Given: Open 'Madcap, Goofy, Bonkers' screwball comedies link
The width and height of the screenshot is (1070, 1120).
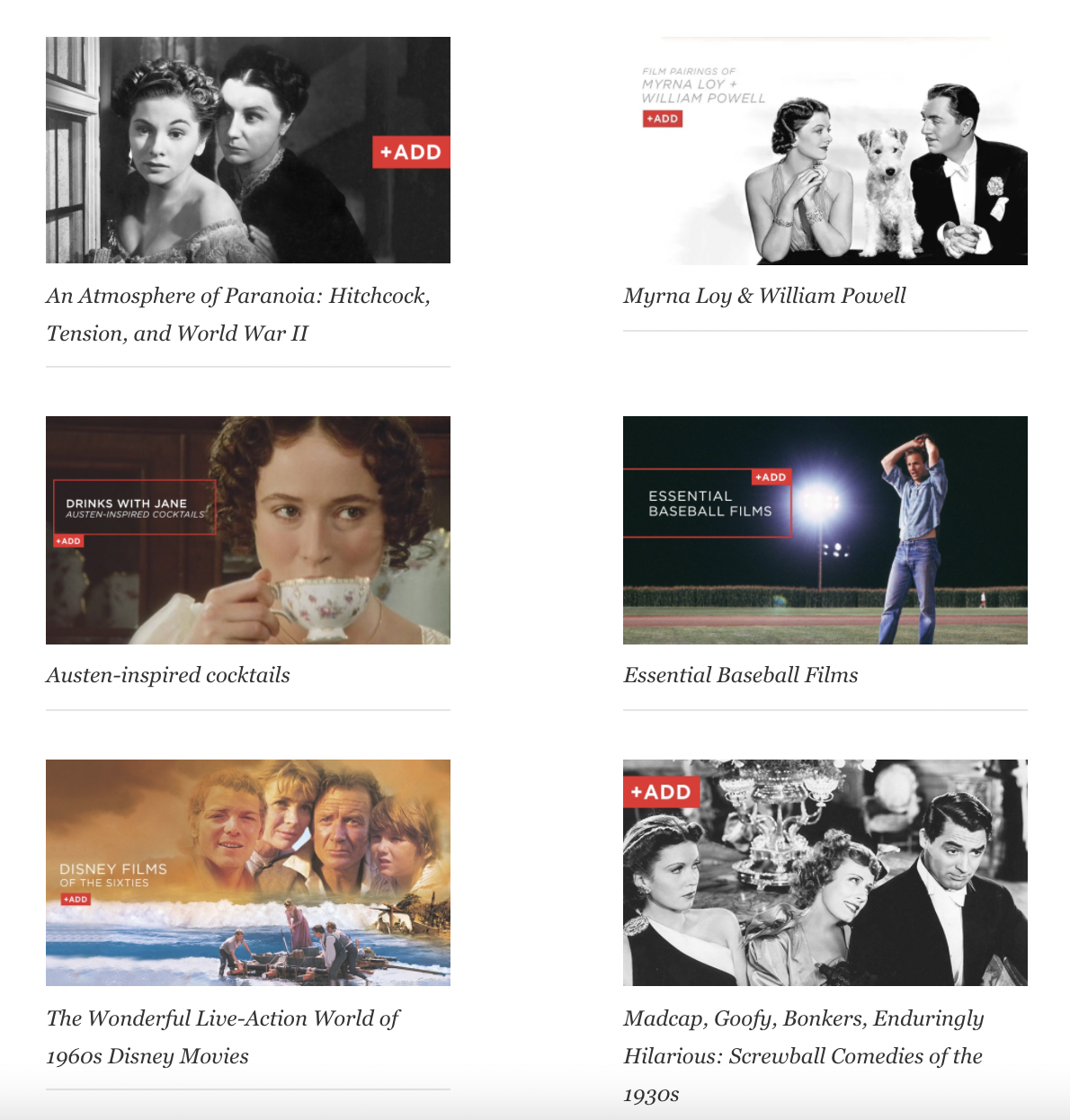Looking at the screenshot, I should coord(804,1056).
